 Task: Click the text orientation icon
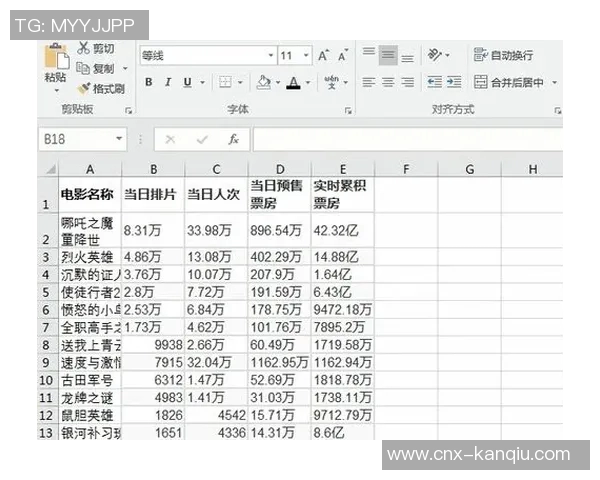point(435,55)
